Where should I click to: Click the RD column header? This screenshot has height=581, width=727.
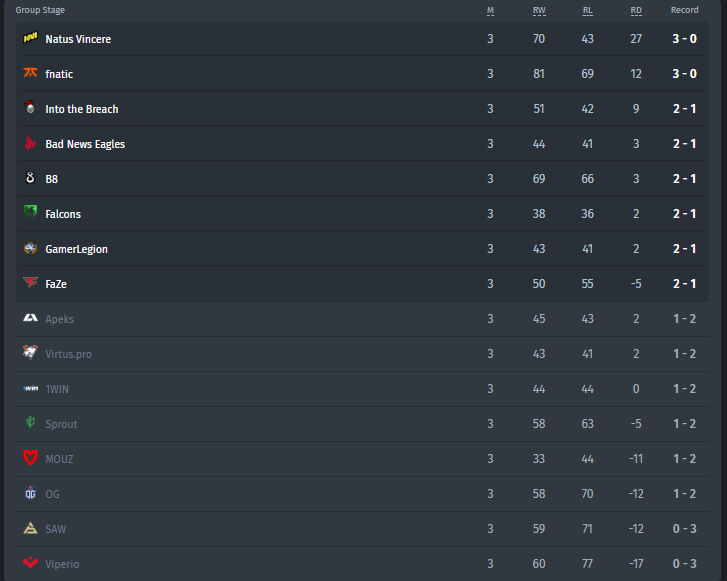636,11
